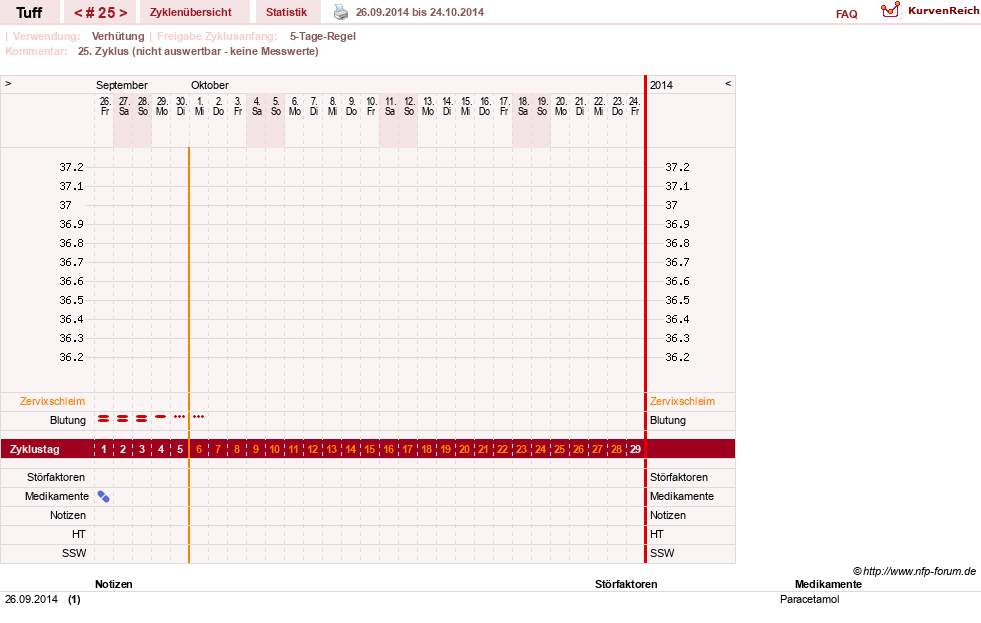981x623 pixels.
Task: Click the left HT row label
Action: 79,534
